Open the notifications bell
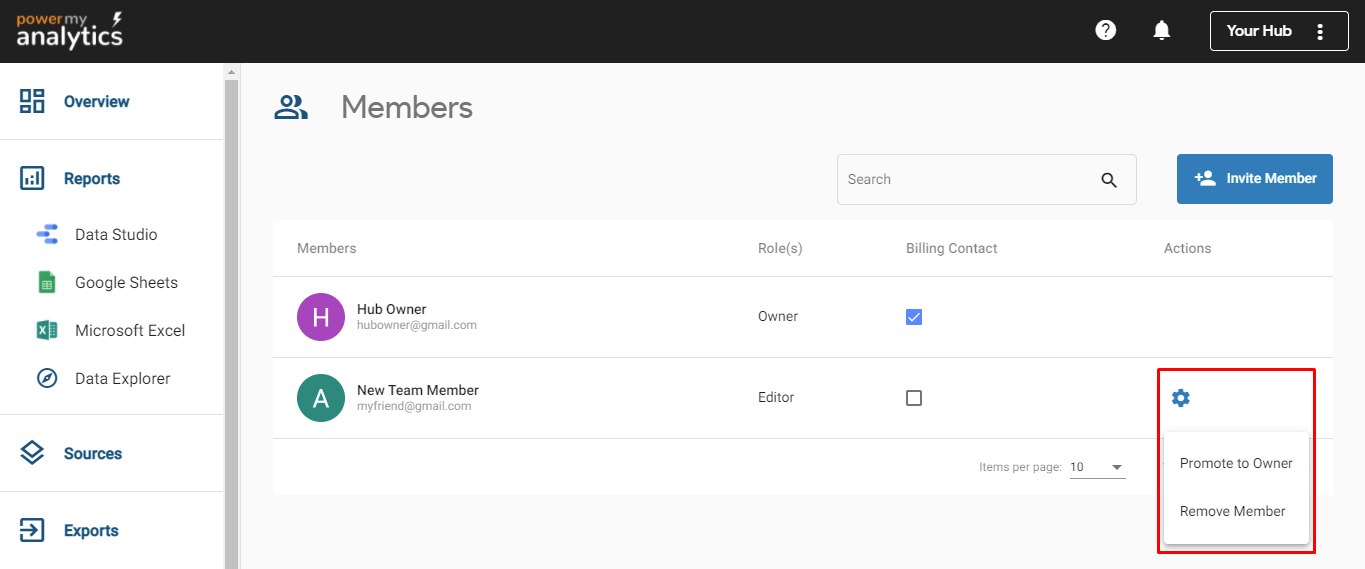This screenshot has width=1365, height=569. pos(1161,31)
